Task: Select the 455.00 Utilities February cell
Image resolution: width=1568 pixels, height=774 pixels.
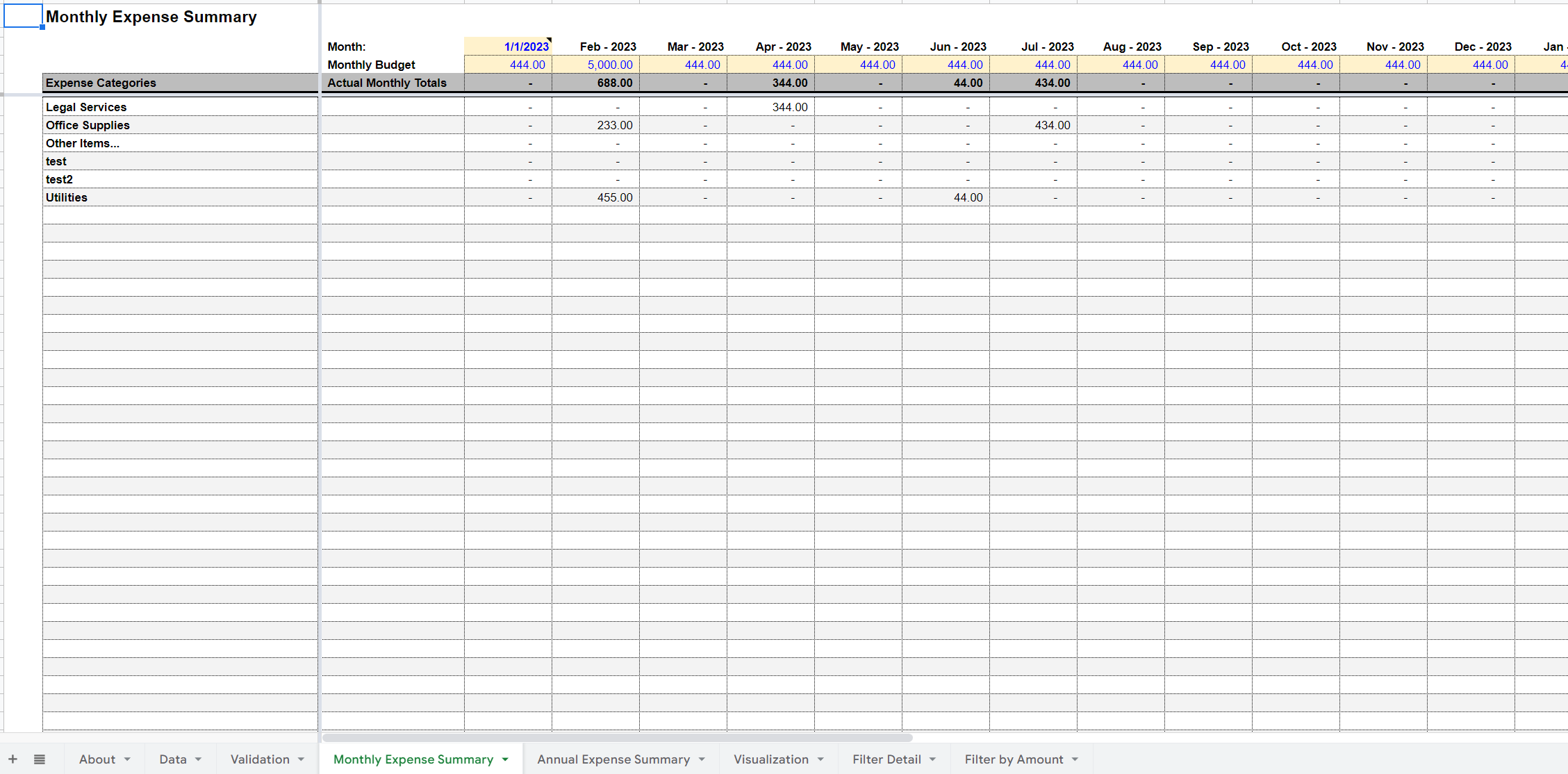Action: [595, 197]
